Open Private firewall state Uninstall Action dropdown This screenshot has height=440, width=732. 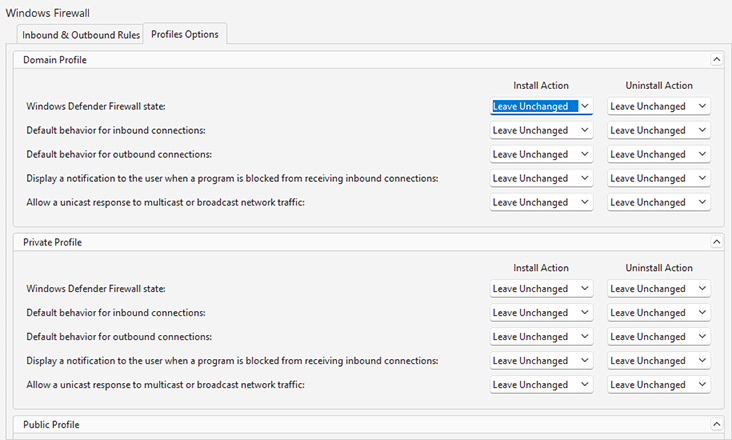point(658,288)
